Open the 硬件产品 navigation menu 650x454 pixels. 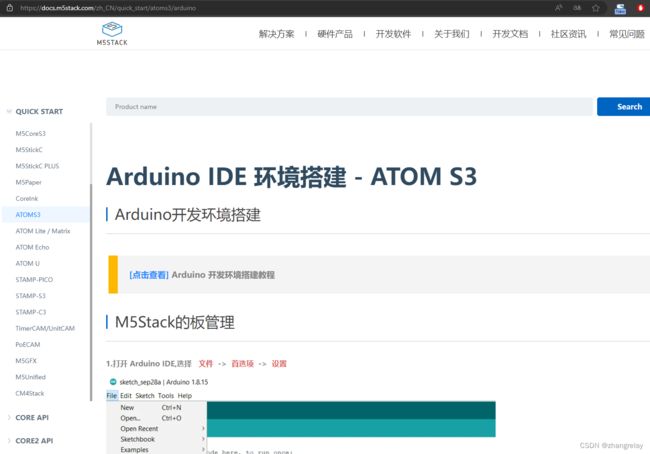point(335,34)
